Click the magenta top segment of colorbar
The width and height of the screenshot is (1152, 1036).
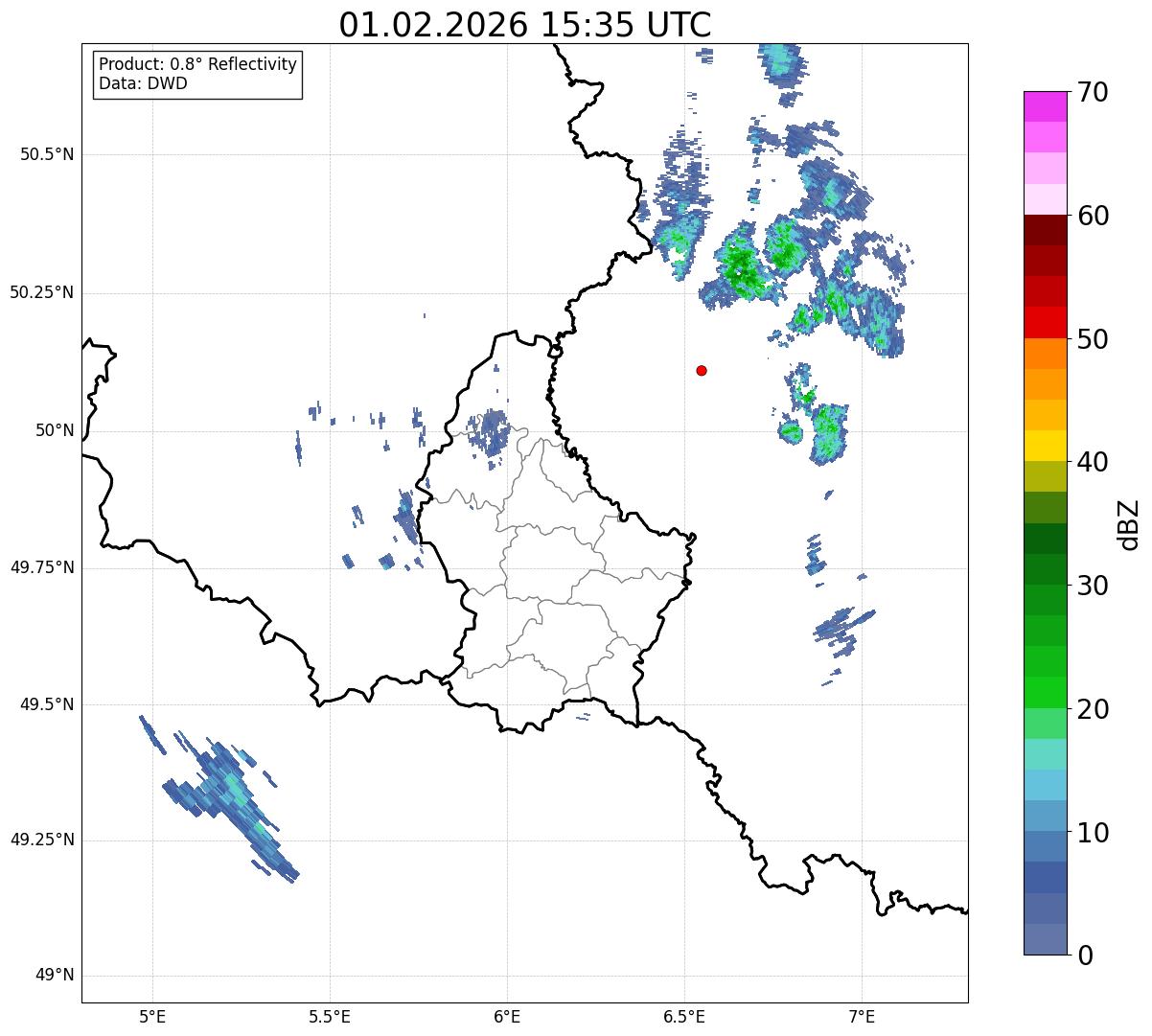pos(1045,106)
